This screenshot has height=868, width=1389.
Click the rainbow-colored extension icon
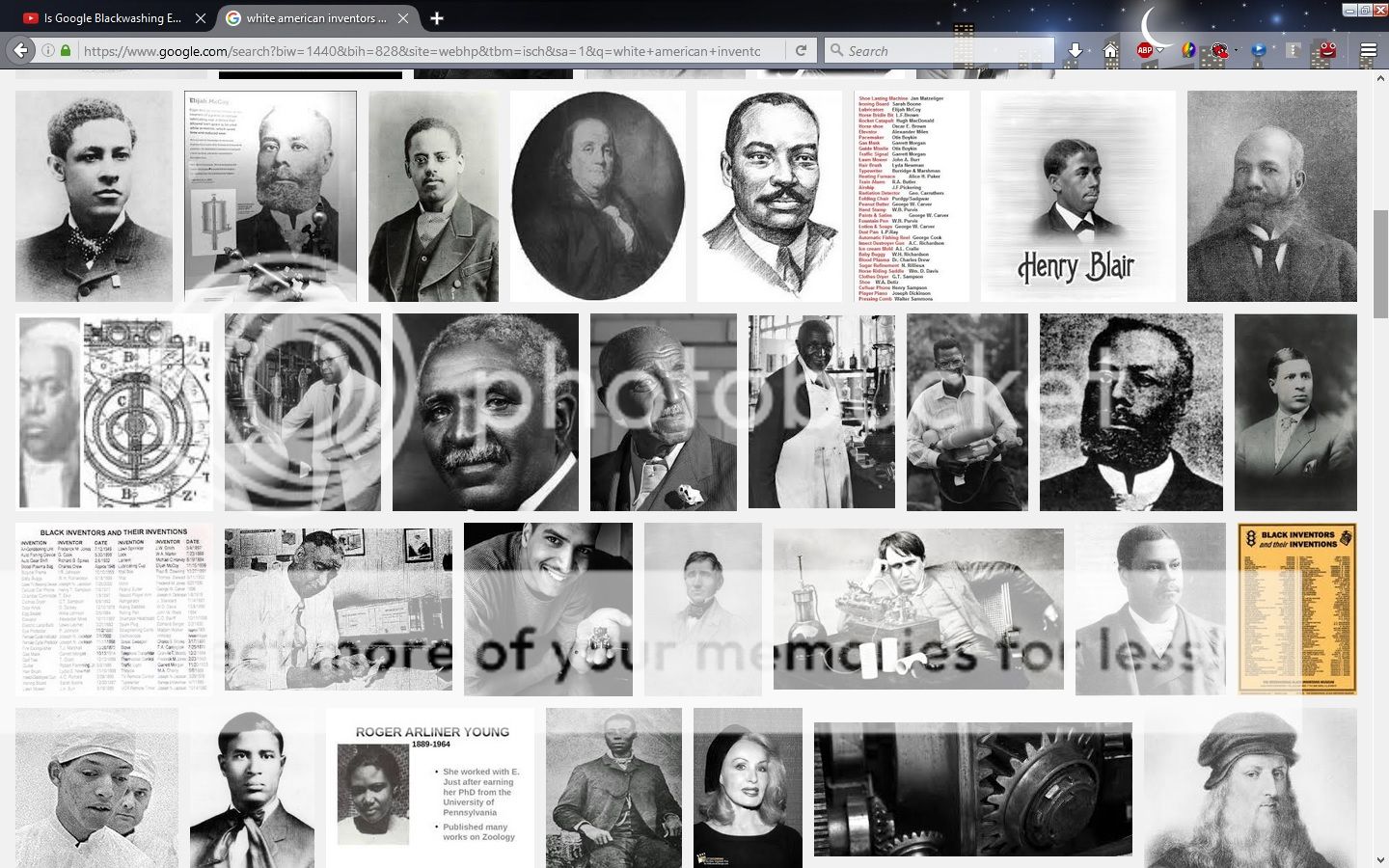1189,50
